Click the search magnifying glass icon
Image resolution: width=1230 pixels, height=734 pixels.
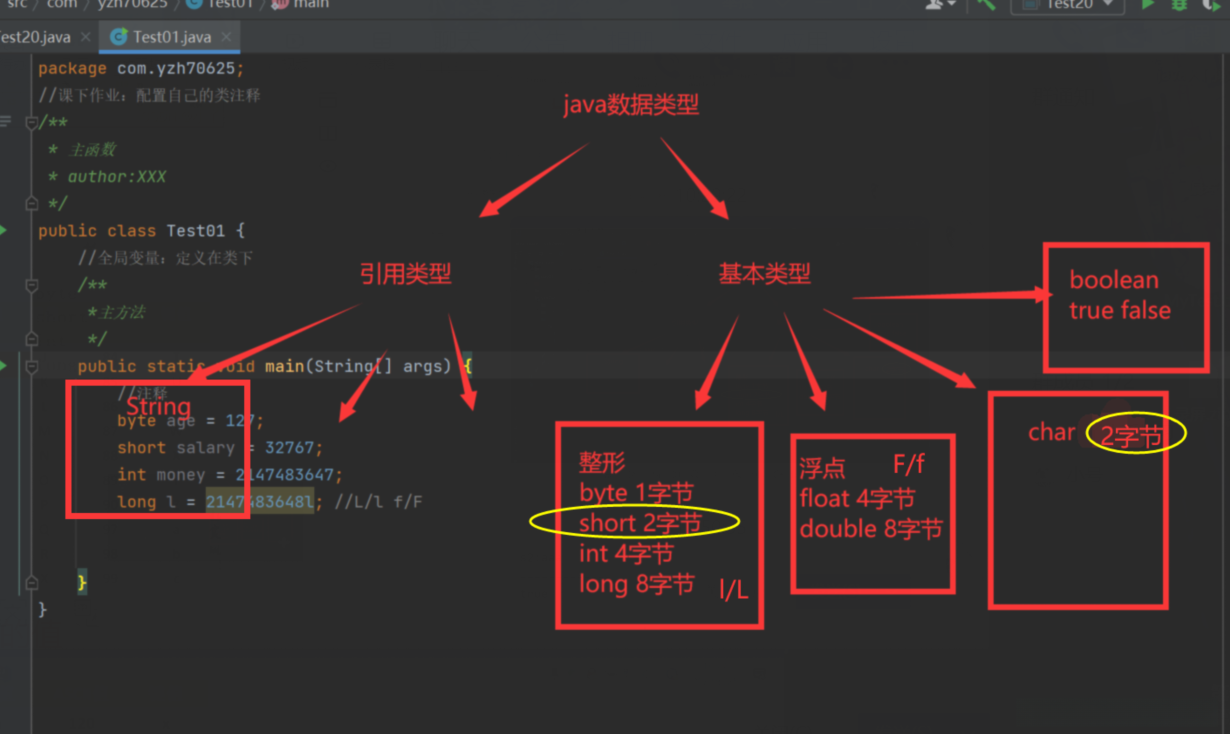pos(985,6)
